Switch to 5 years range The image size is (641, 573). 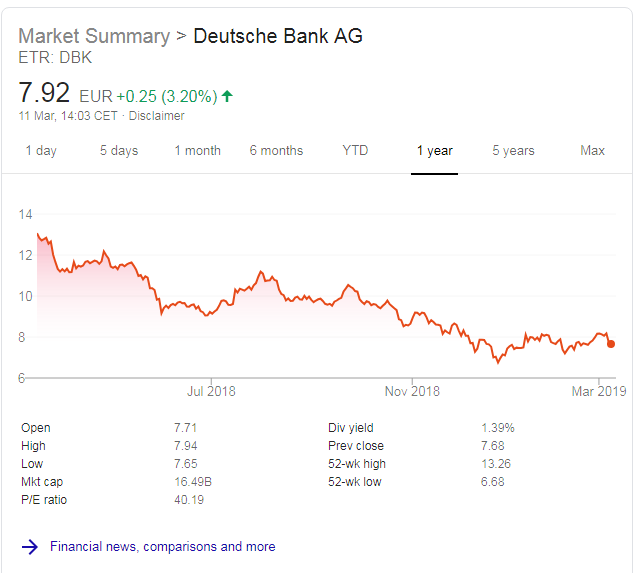513,151
